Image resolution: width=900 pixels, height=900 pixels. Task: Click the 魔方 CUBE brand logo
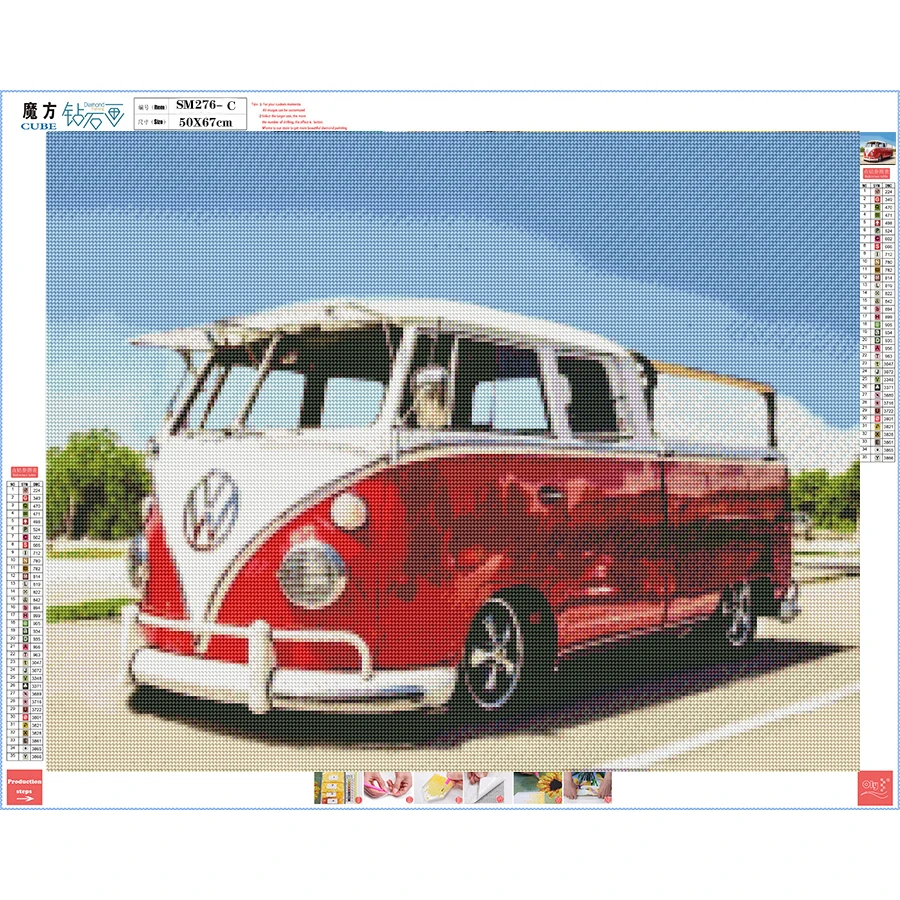click(39, 115)
